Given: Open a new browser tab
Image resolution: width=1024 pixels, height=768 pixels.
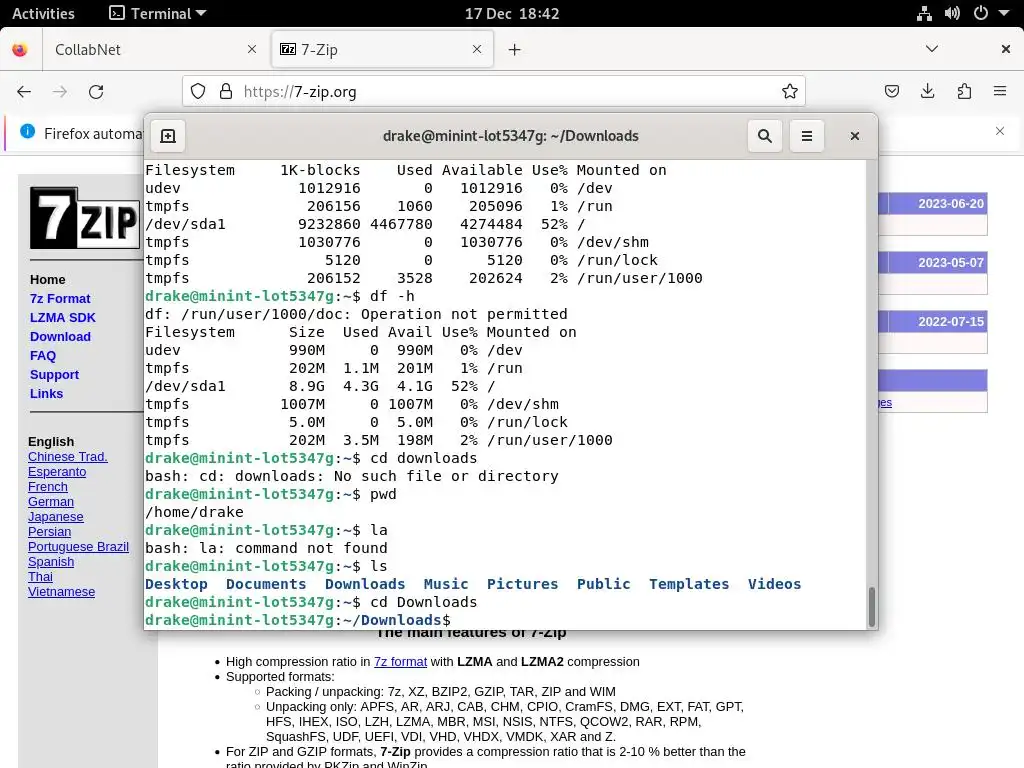Looking at the screenshot, I should pyautogui.click(x=515, y=50).
